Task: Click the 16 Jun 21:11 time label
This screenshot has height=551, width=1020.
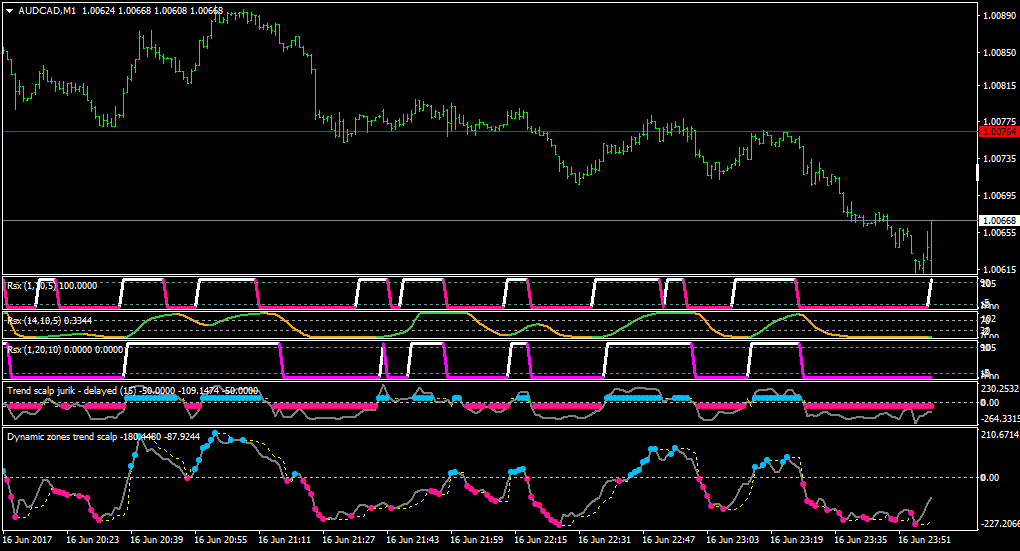Action: coord(284,540)
